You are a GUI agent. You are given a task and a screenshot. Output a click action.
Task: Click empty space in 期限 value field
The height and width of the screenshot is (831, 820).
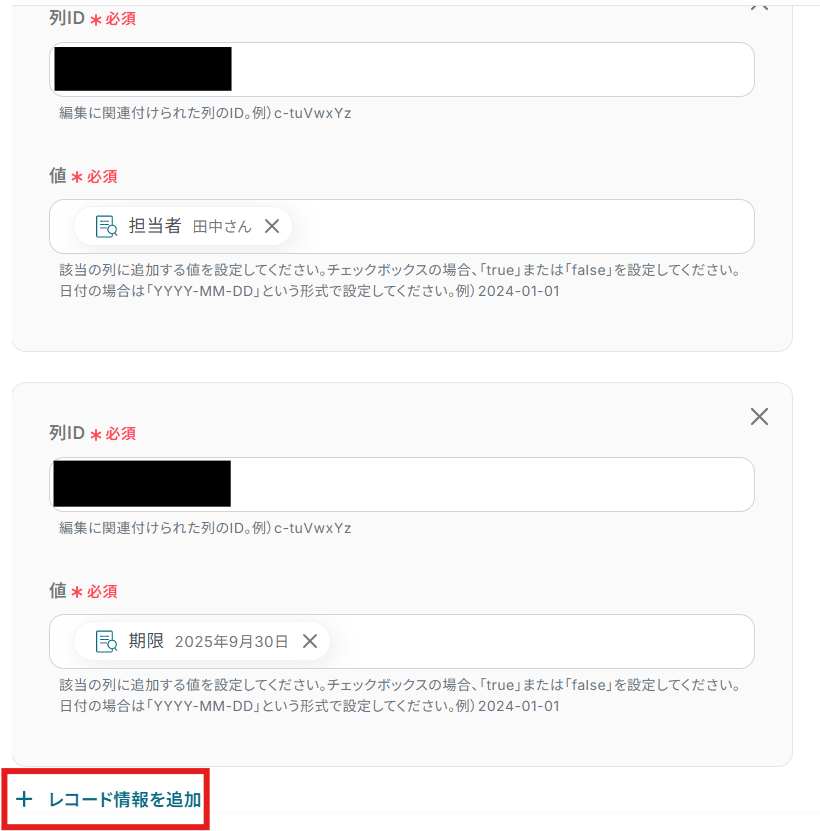541,641
